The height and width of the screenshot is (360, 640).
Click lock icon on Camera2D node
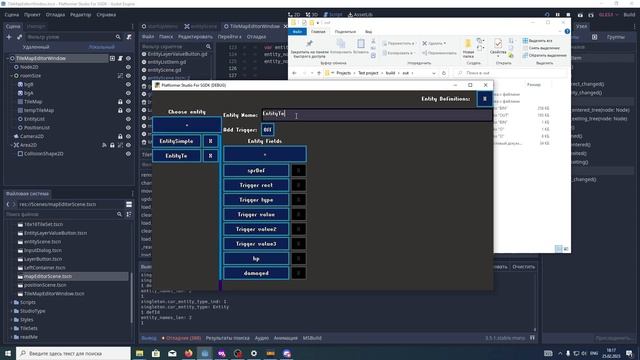pyautogui.click(x=120, y=136)
